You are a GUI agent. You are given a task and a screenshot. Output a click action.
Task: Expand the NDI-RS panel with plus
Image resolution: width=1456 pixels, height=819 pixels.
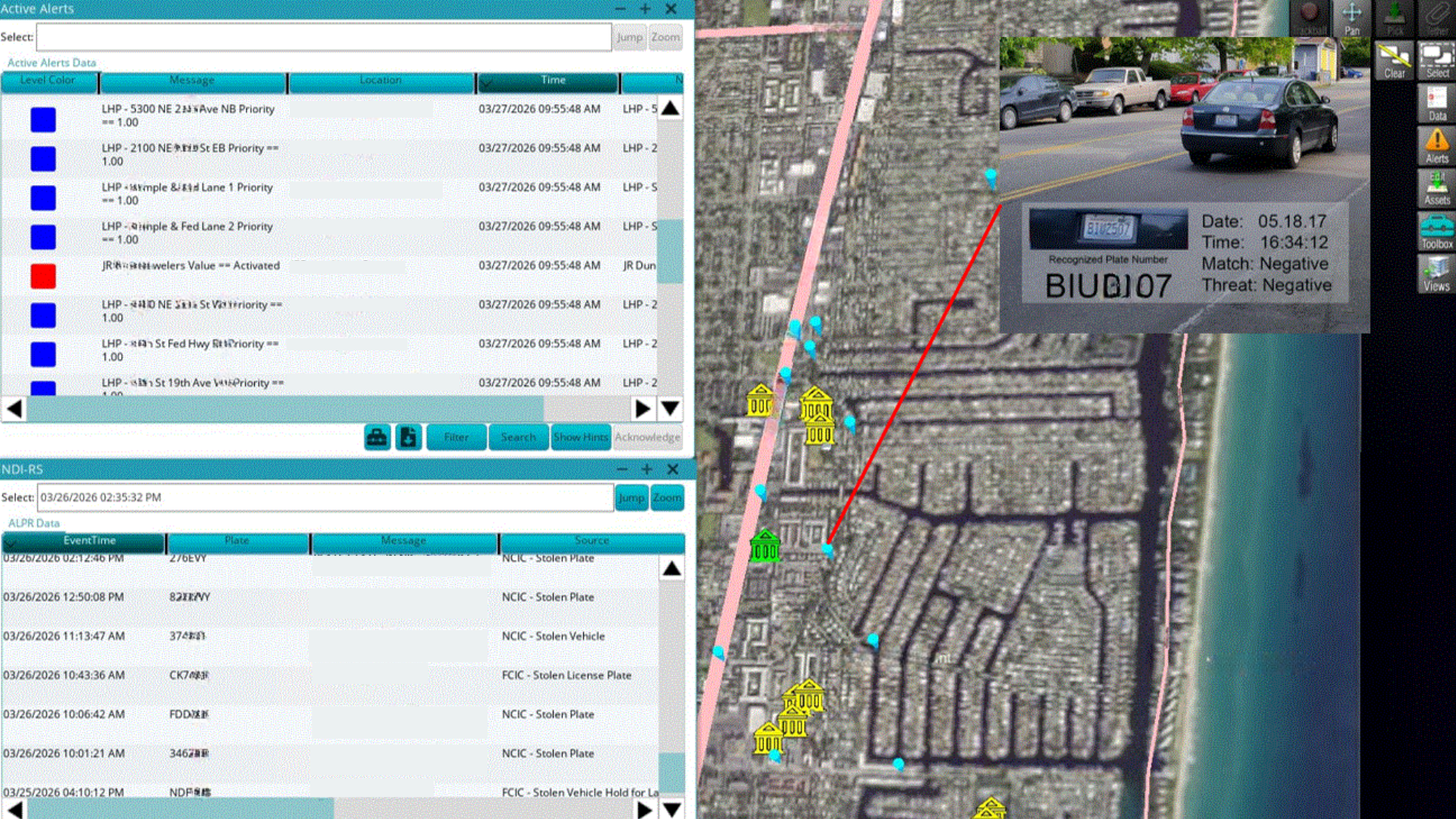647,469
